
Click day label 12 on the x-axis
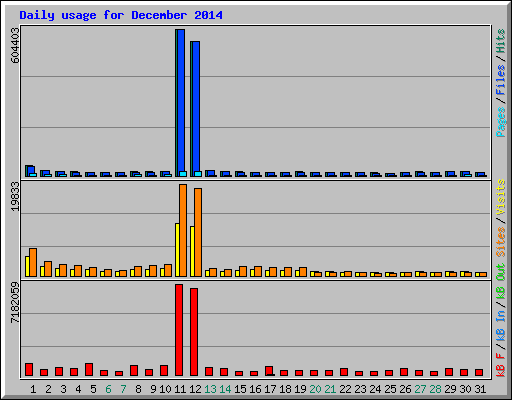[x=195, y=389]
